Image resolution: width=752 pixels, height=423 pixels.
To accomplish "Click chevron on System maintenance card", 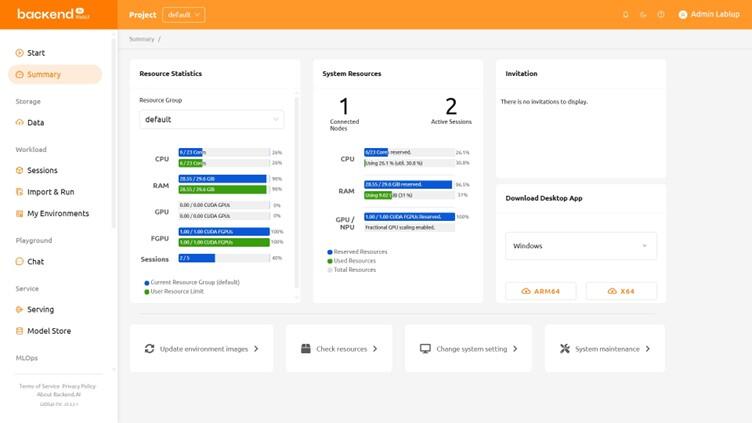I will pyautogui.click(x=647, y=349).
